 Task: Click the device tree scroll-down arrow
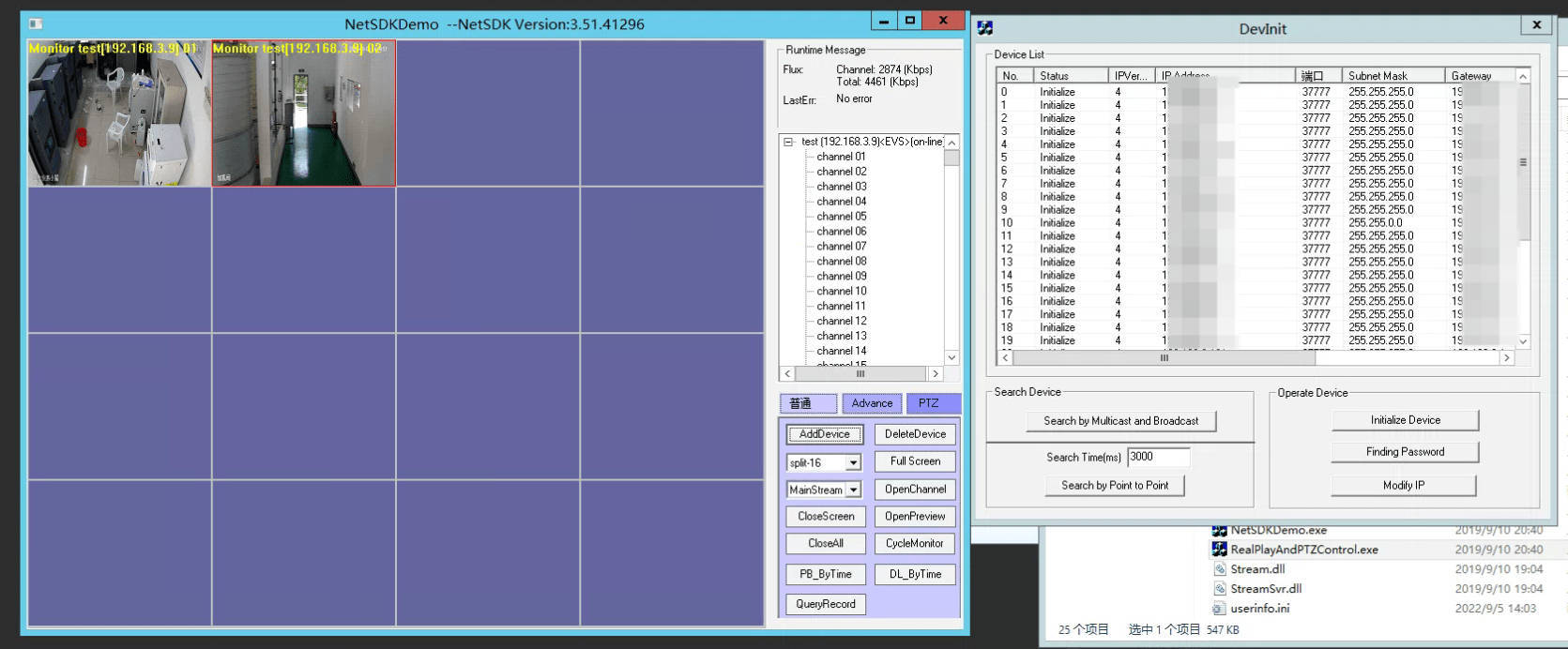[951, 357]
